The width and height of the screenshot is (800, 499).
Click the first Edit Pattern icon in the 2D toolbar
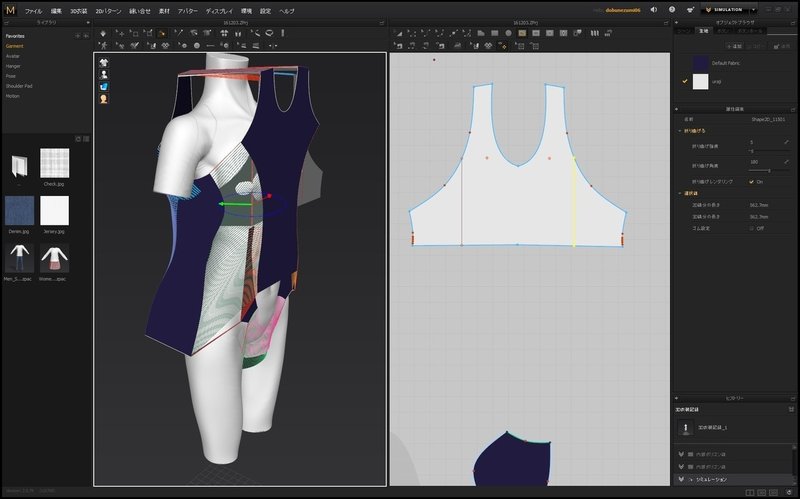tap(398, 33)
